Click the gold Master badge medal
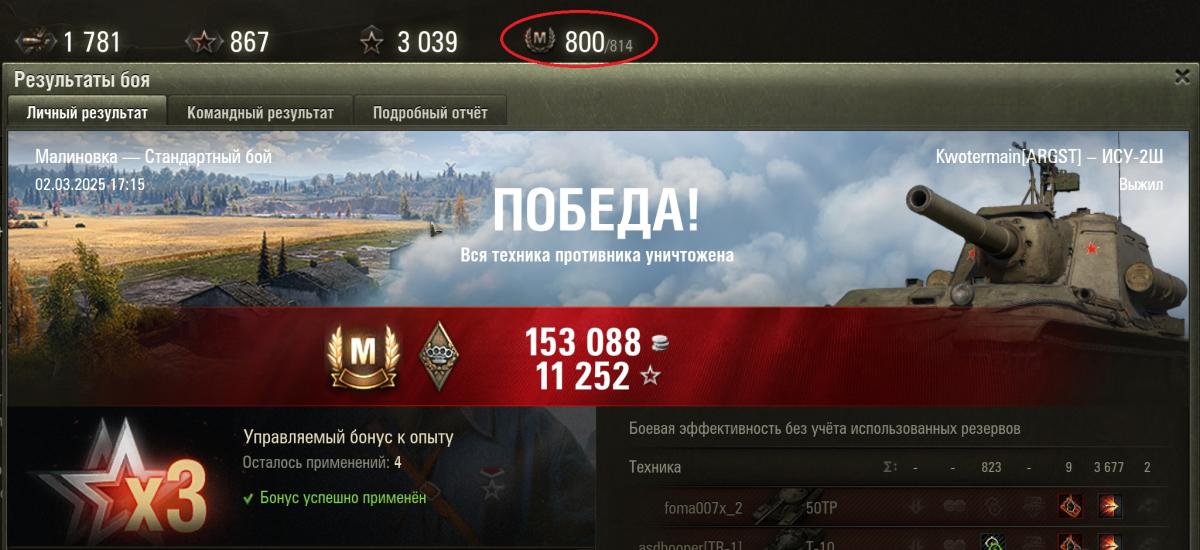 point(362,356)
